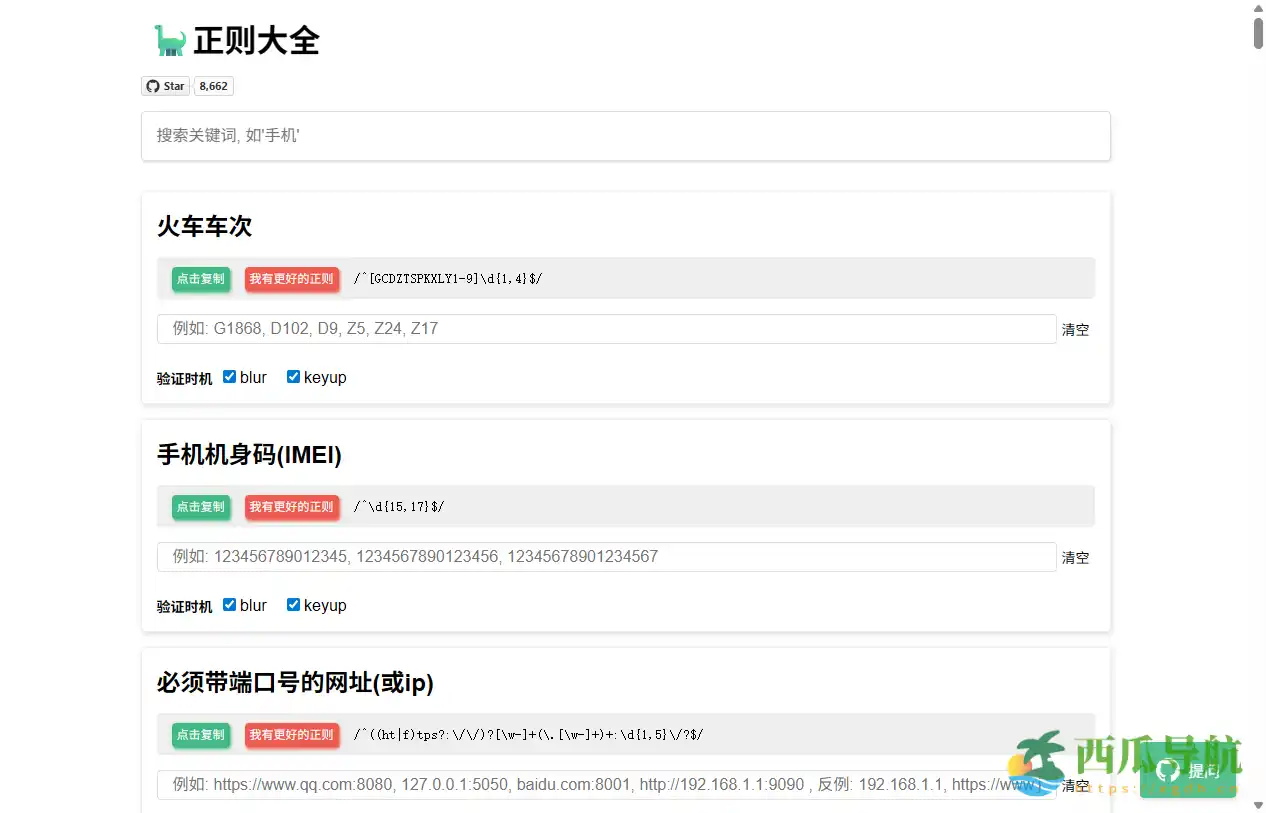Toggle keyup for 手机机身码(IMEI)
The height and width of the screenshot is (813, 1266).
292,604
